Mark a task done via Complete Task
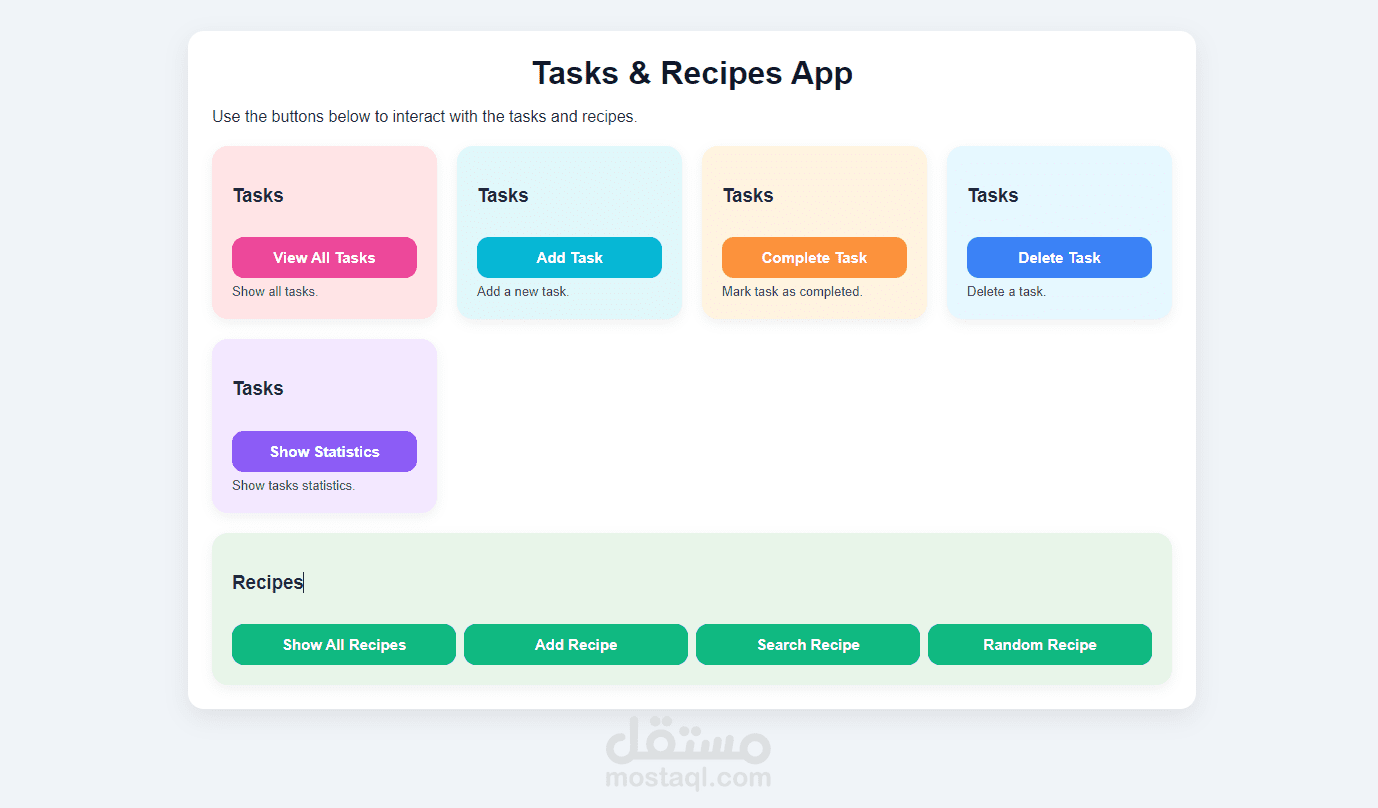Image resolution: width=1378 pixels, height=808 pixels. (x=814, y=257)
